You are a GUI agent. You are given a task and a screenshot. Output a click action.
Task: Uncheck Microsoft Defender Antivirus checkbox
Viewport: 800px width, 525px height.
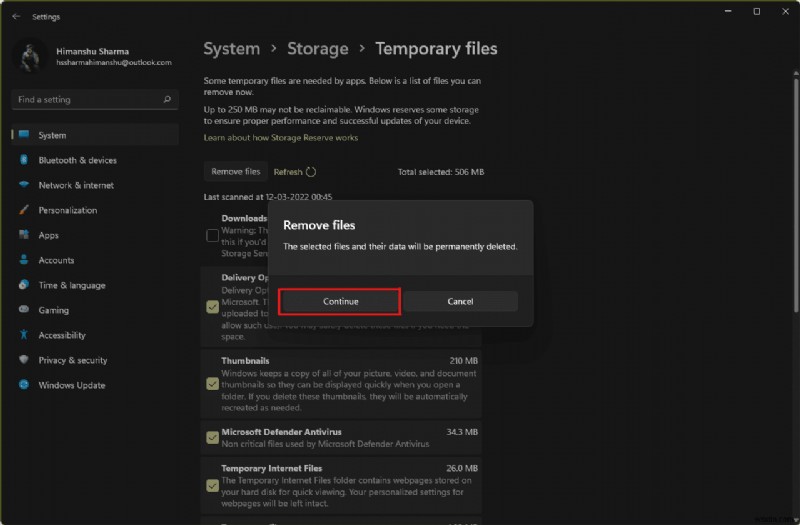[x=212, y=438]
